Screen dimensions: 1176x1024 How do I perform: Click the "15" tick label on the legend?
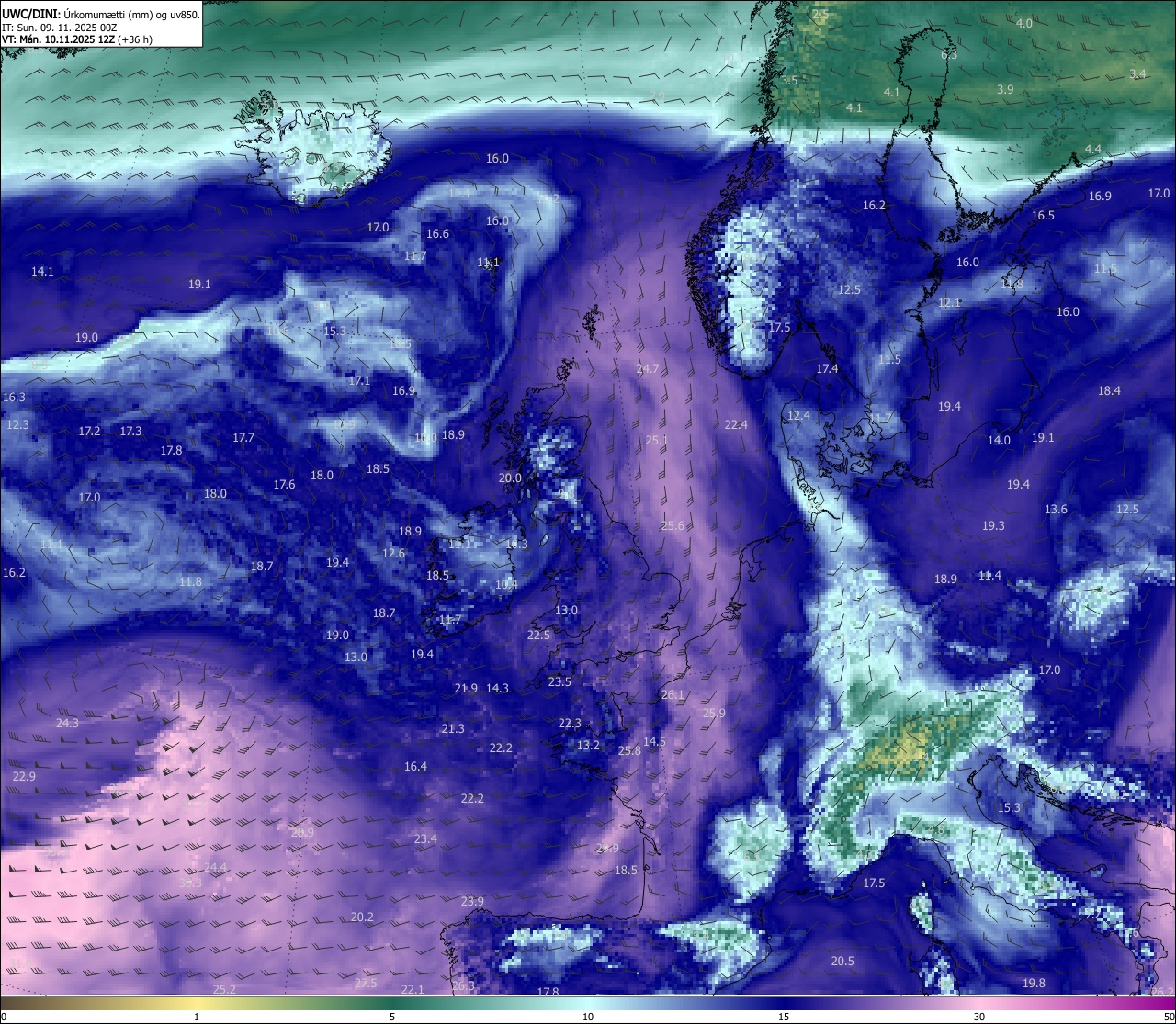(784, 1017)
